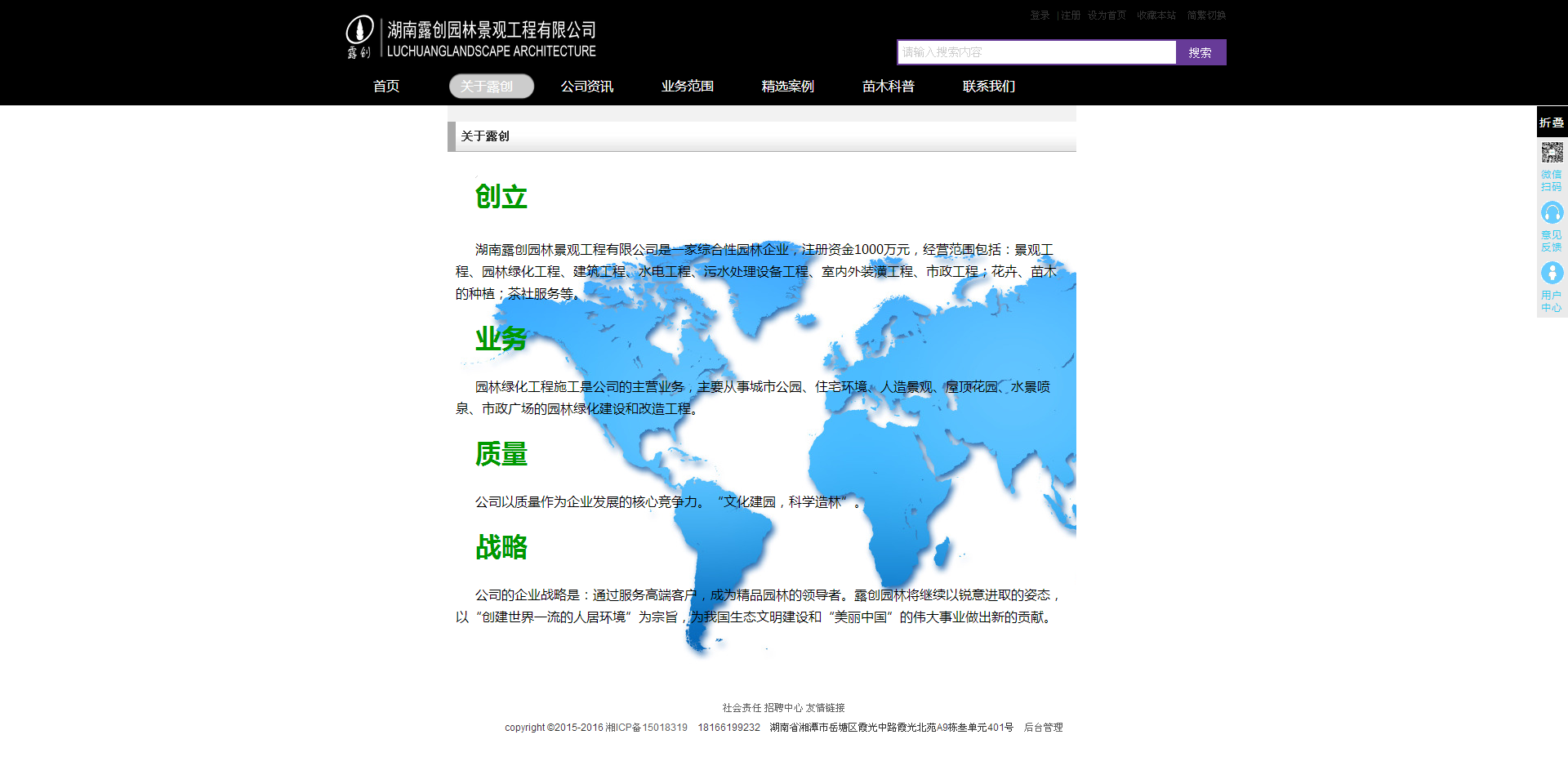Click the 业务 heading
This screenshot has height=757, width=1568.
501,338
